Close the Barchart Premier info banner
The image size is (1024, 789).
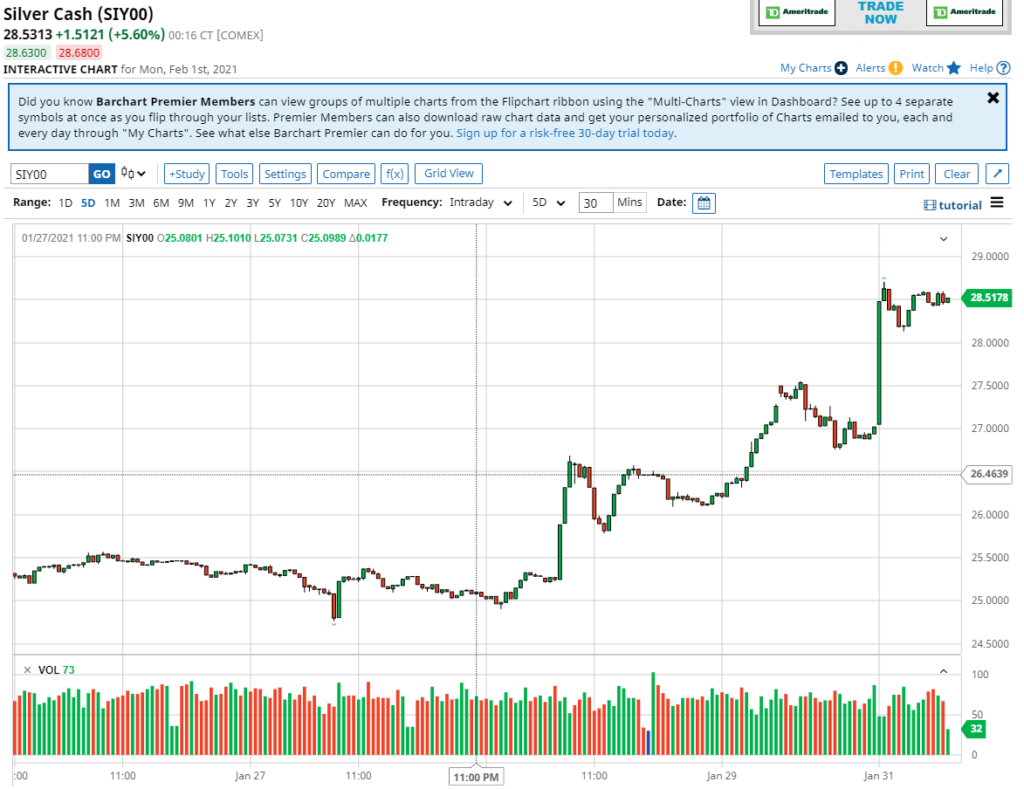click(x=993, y=98)
